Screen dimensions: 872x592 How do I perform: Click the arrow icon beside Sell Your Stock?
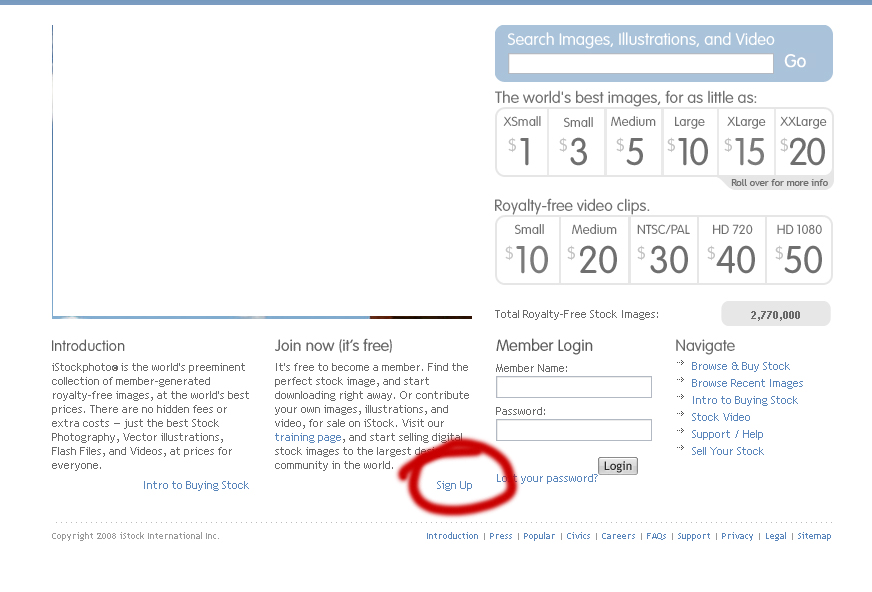pos(680,448)
